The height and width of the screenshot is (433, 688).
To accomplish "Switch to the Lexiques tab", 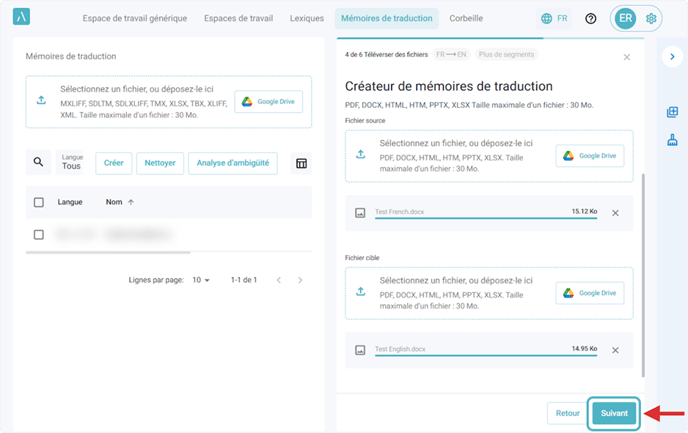I will tap(306, 18).
